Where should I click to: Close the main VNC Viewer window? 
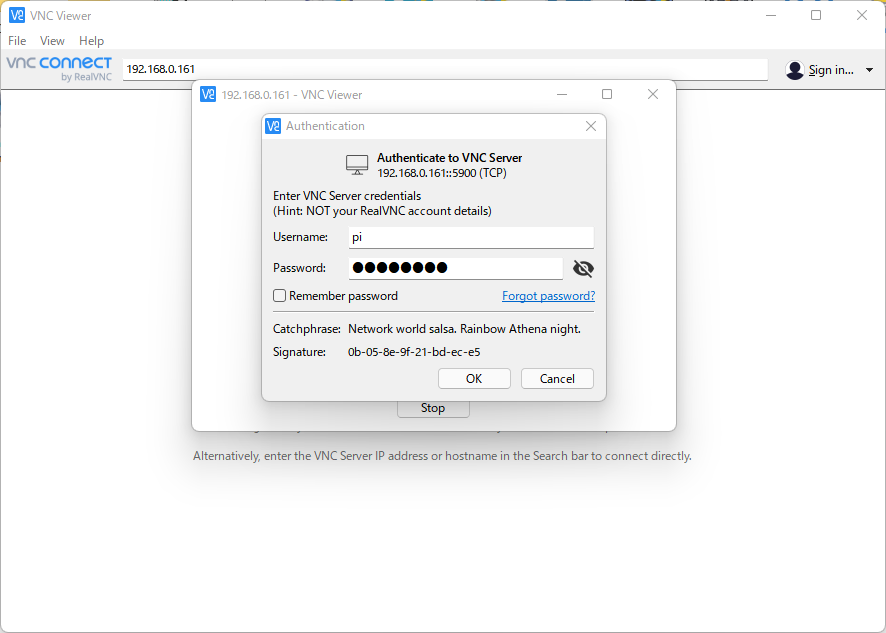pos(862,15)
